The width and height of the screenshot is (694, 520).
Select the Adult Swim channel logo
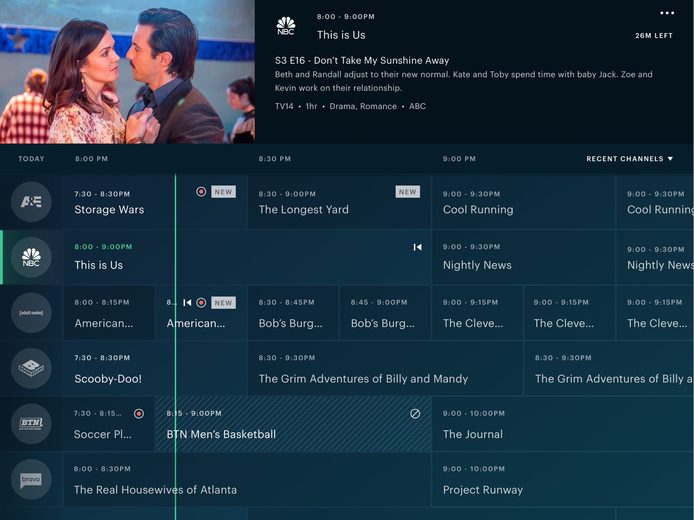(31, 313)
